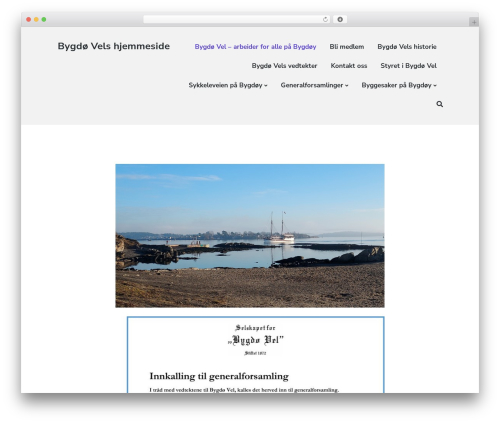Click the line "I tråd med vedtektene til Bygdø Vel"
500x423 pixels.
point(244,390)
